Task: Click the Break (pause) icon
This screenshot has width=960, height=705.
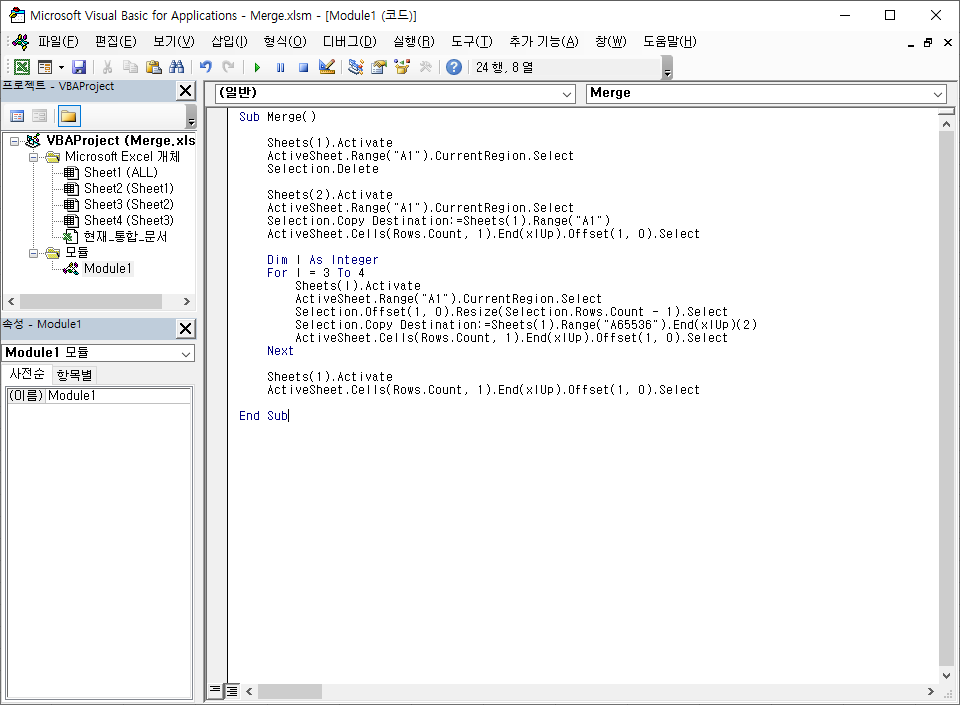Action: 280,67
